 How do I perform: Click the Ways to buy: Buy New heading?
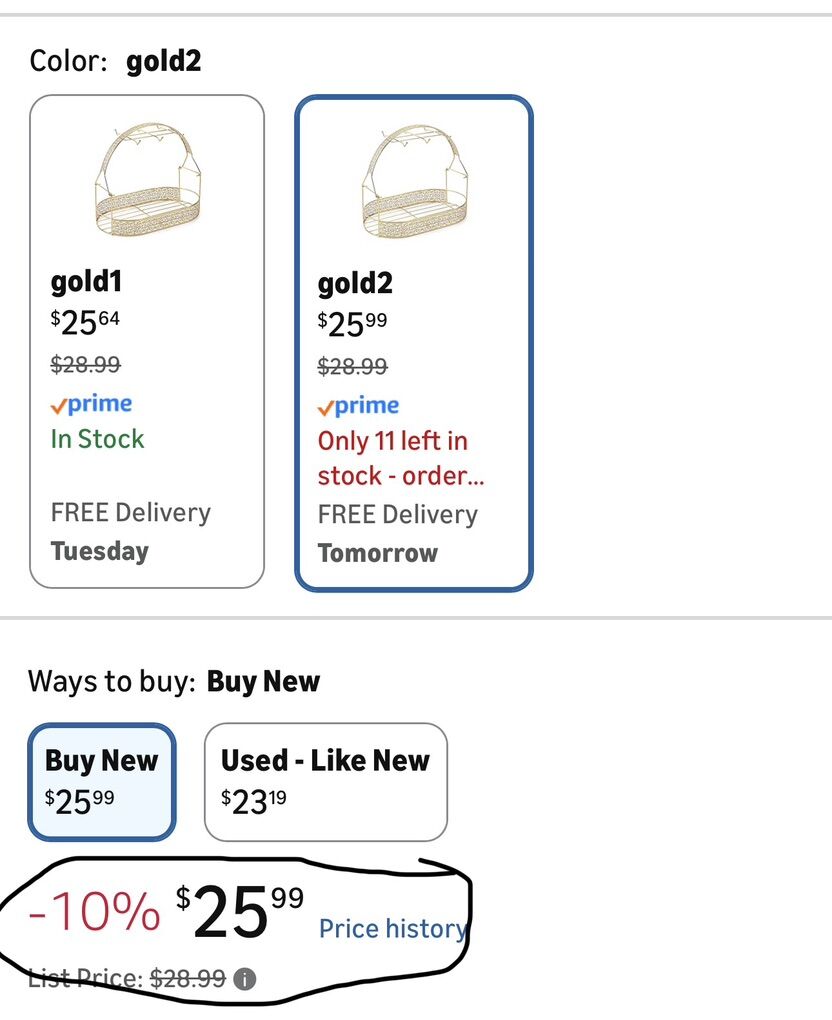click(173, 682)
